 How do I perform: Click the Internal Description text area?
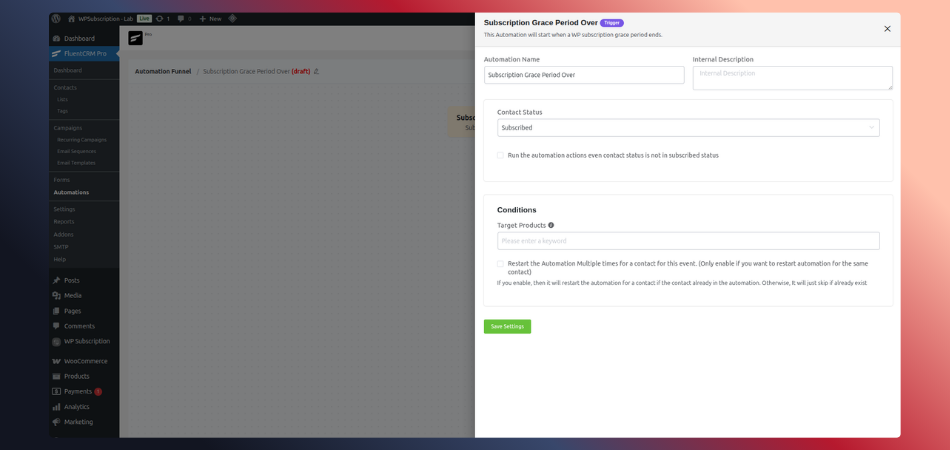tap(792, 78)
